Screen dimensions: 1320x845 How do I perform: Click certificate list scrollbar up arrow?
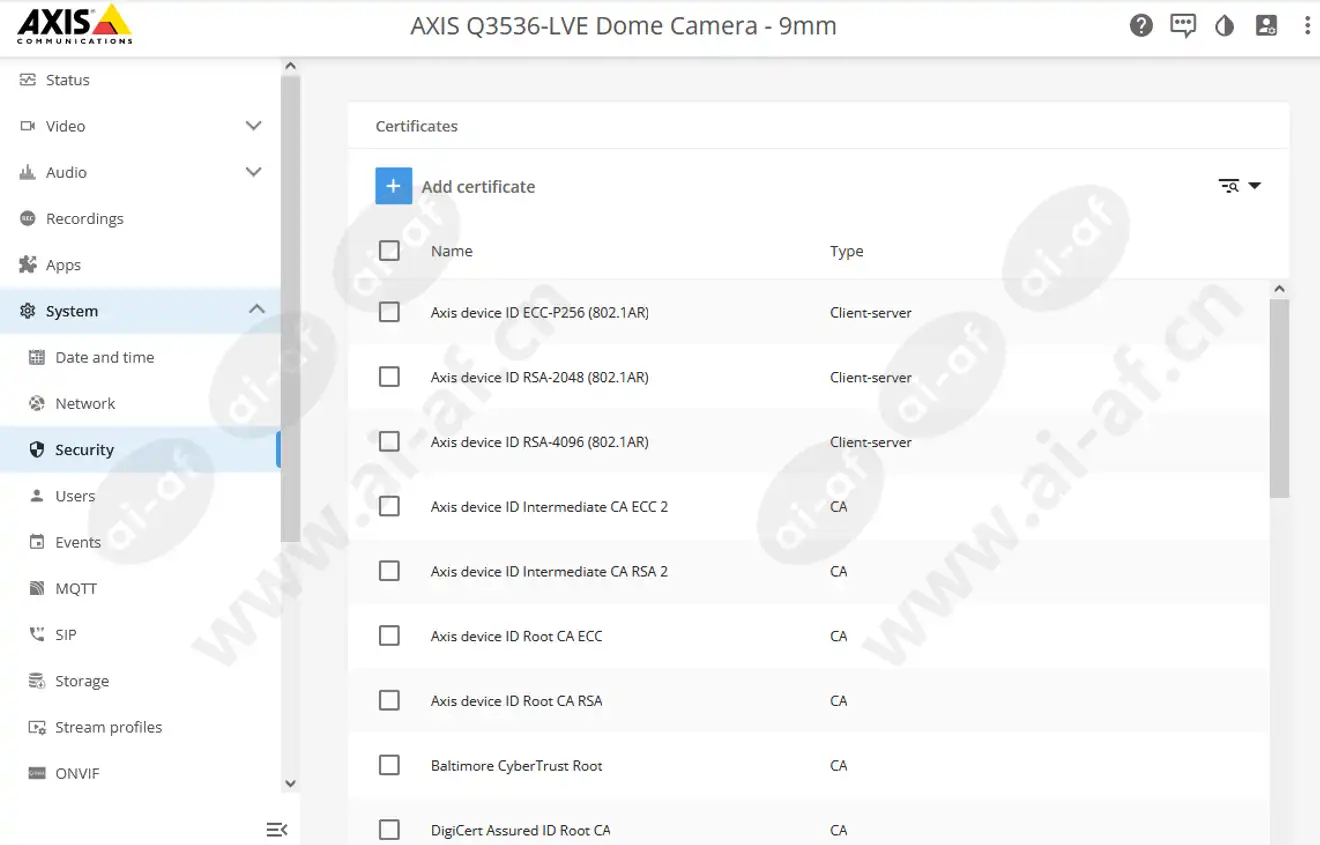coord(1279,289)
